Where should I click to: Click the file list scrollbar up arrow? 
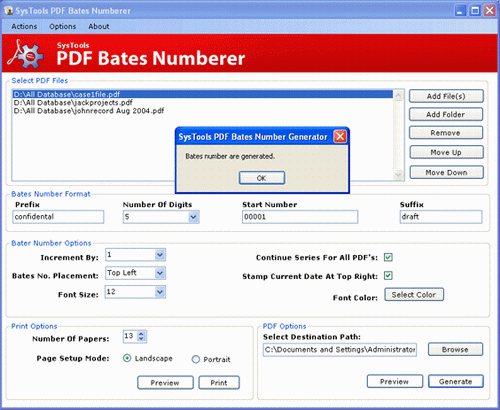398,96
